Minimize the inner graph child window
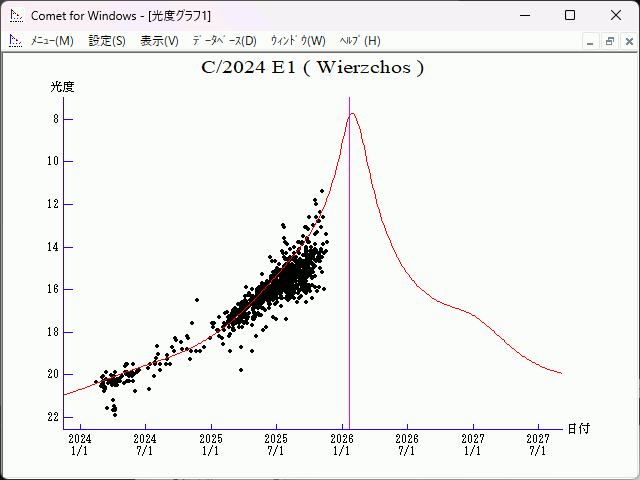The image size is (640, 480). coord(591,41)
